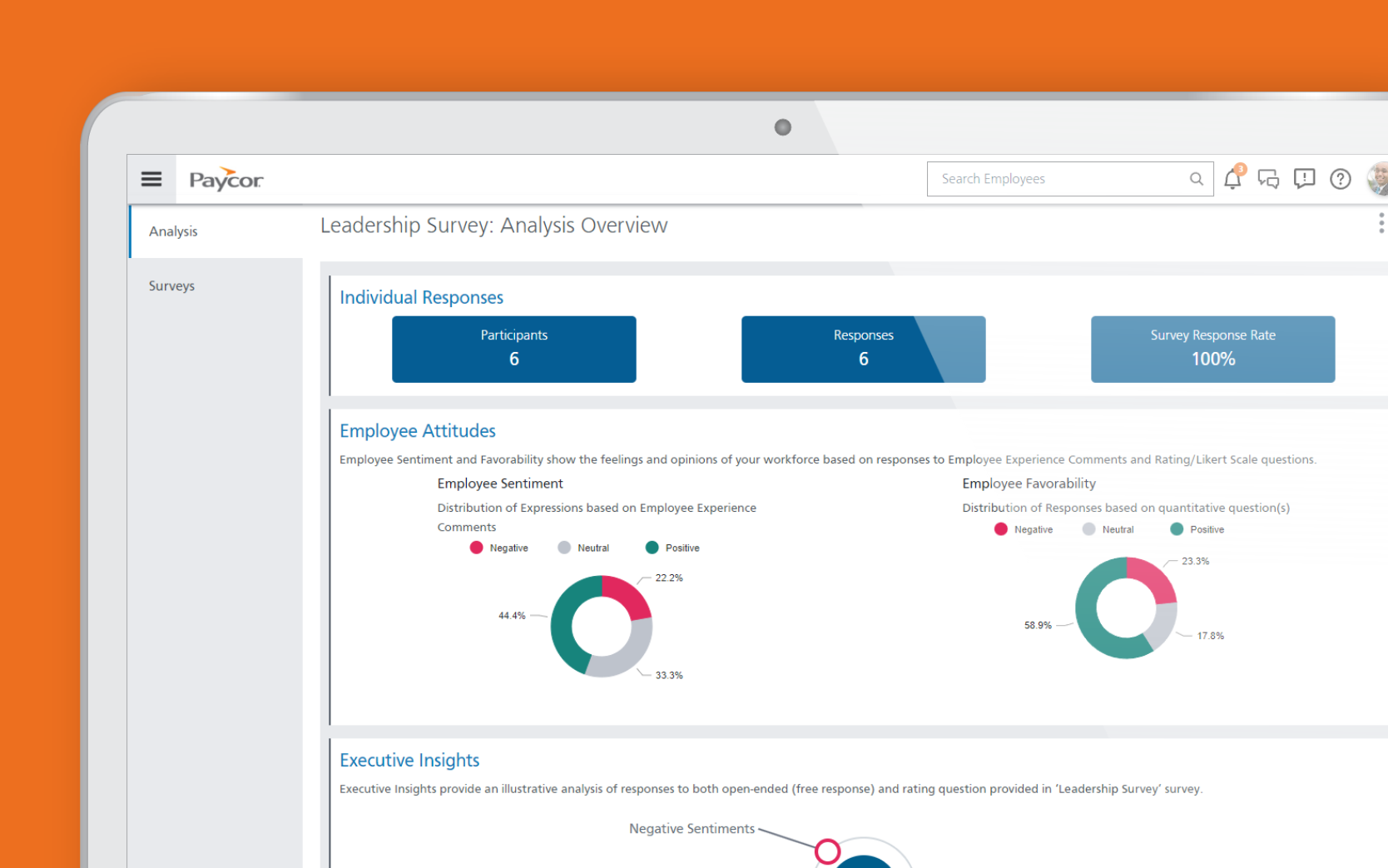Click the 23.3% favorability label
Viewport: 1388px width, 868px height.
pyautogui.click(x=1195, y=561)
